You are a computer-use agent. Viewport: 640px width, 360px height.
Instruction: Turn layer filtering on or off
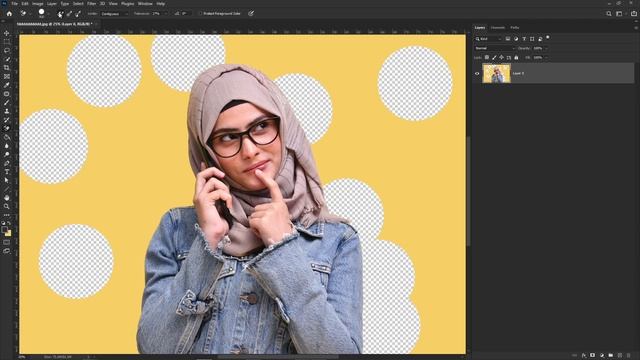tap(548, 38)
